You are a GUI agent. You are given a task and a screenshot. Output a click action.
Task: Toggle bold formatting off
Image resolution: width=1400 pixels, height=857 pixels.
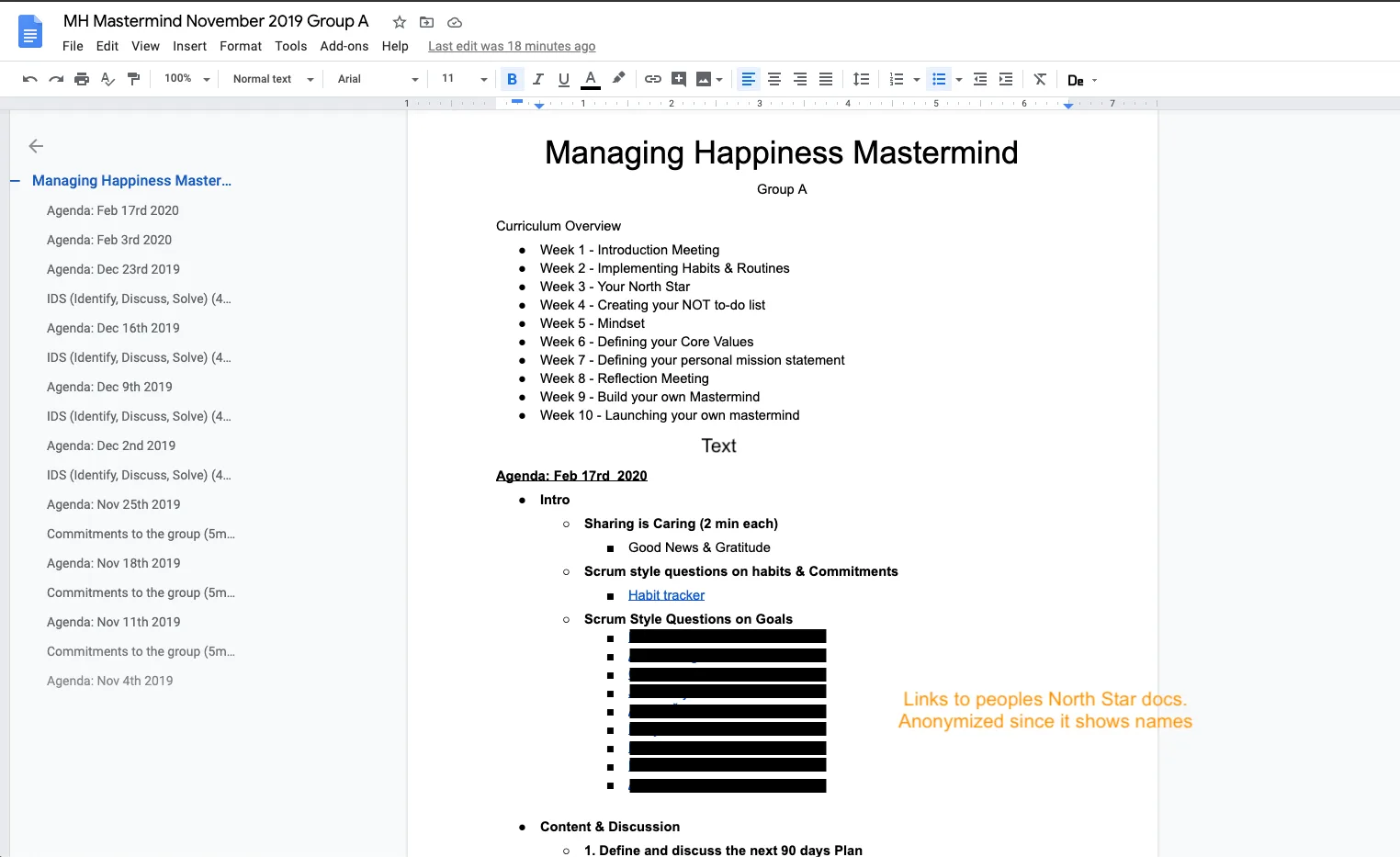pos(512,79)
